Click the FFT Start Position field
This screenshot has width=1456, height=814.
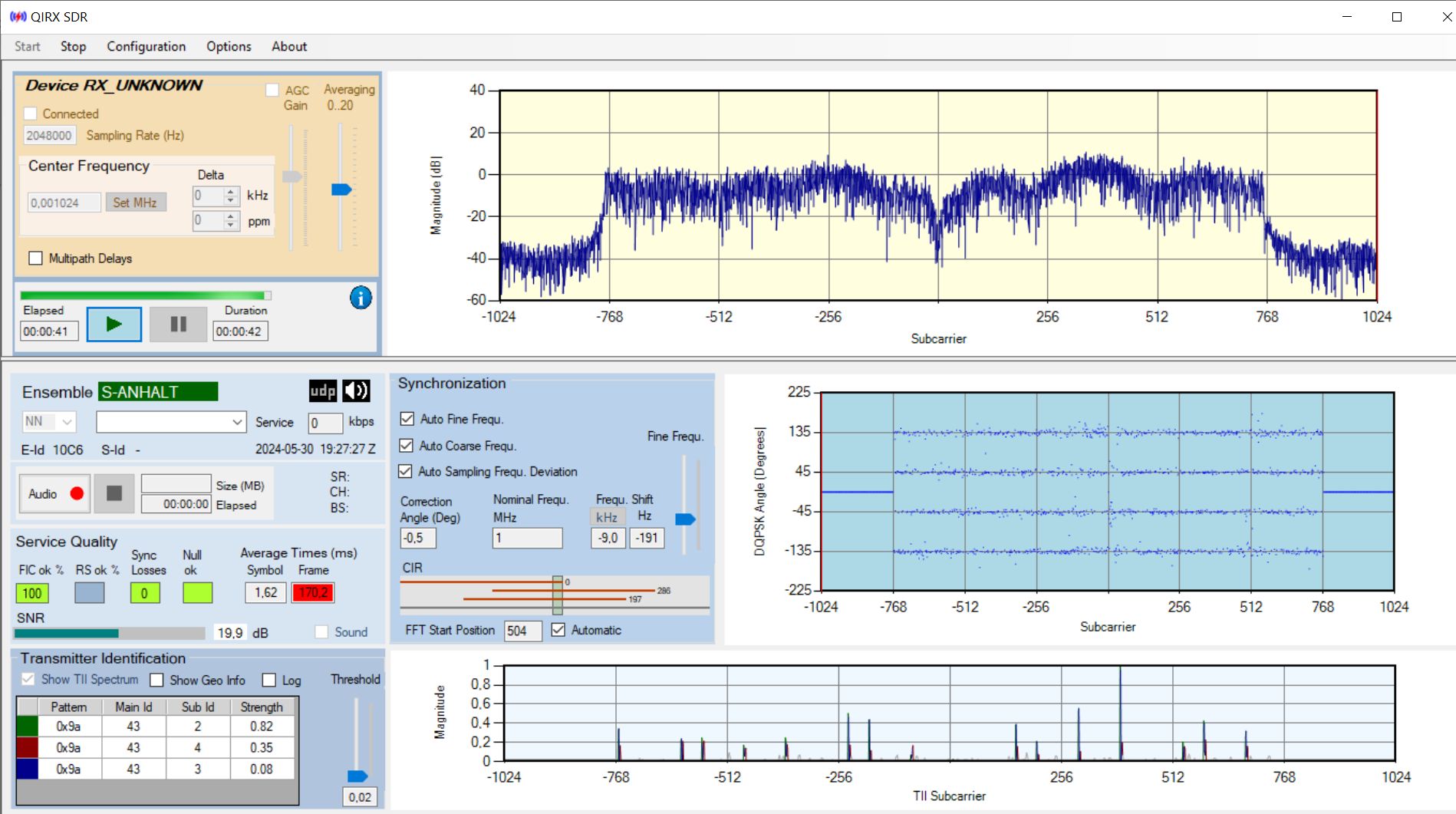pos(522,631)
